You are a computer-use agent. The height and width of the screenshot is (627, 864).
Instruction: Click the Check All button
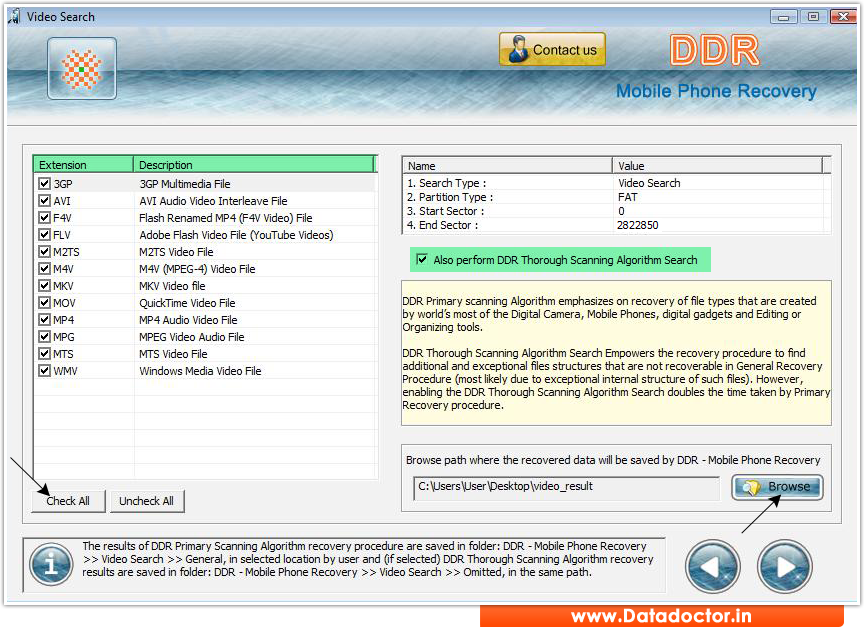68,501
